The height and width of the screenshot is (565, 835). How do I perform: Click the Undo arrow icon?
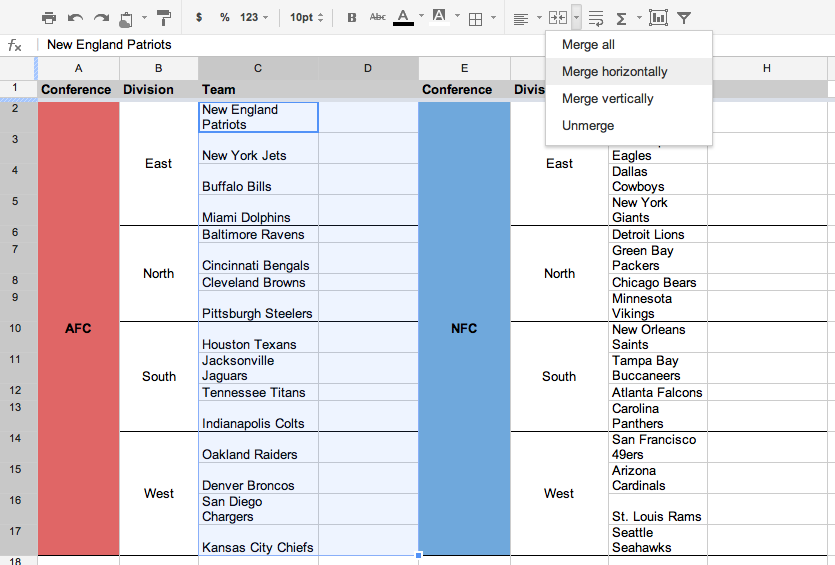pyautogui.click(x=75, y=18)
